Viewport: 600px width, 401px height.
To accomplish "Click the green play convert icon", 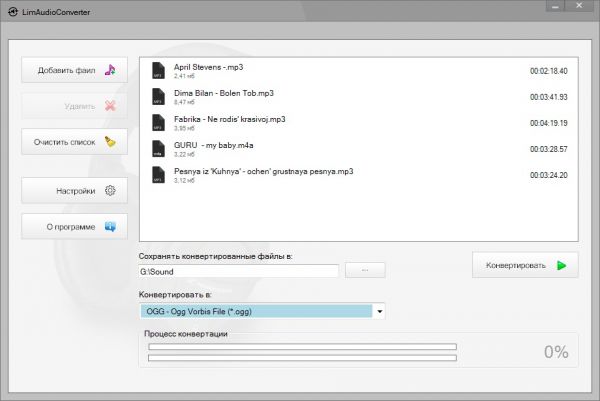I will 561,265.
